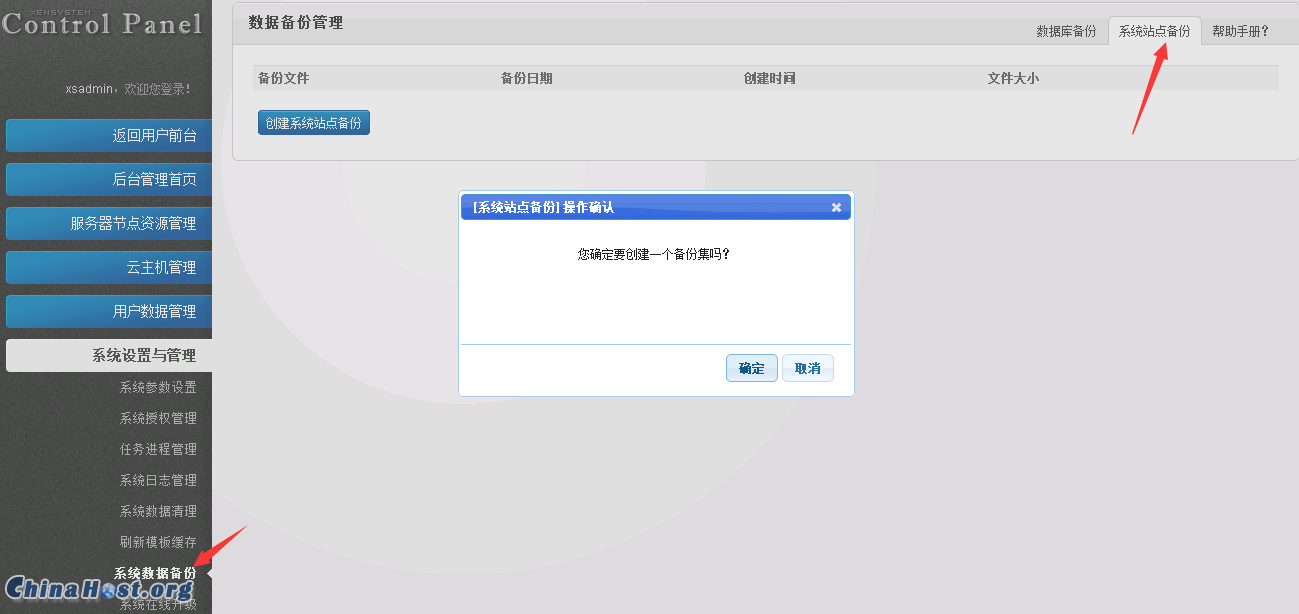This screenshot has width=1299, height=614.
Task: Click 刷新模板缓存 in sidebar
Action: click(158, 543)
